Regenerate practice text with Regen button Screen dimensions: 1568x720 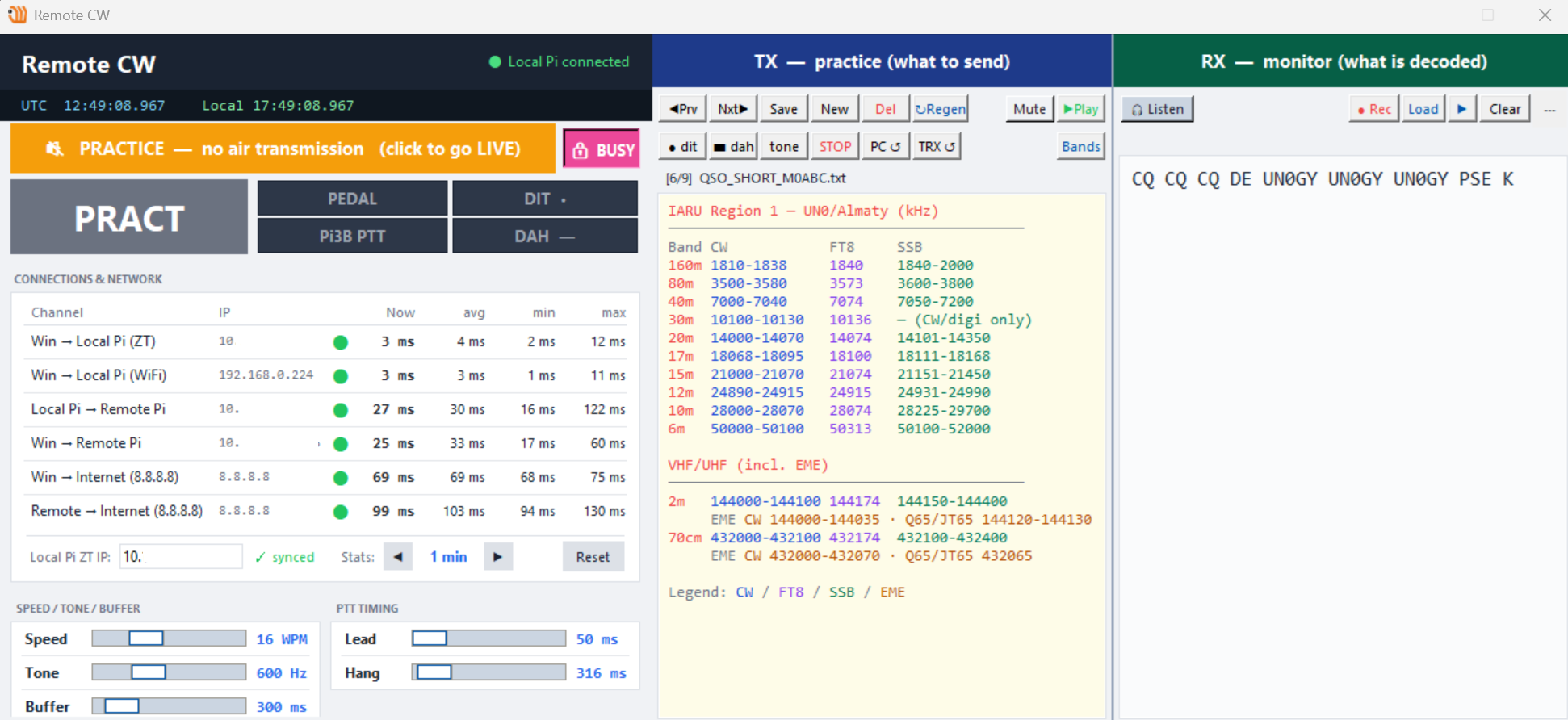point(940,109)
